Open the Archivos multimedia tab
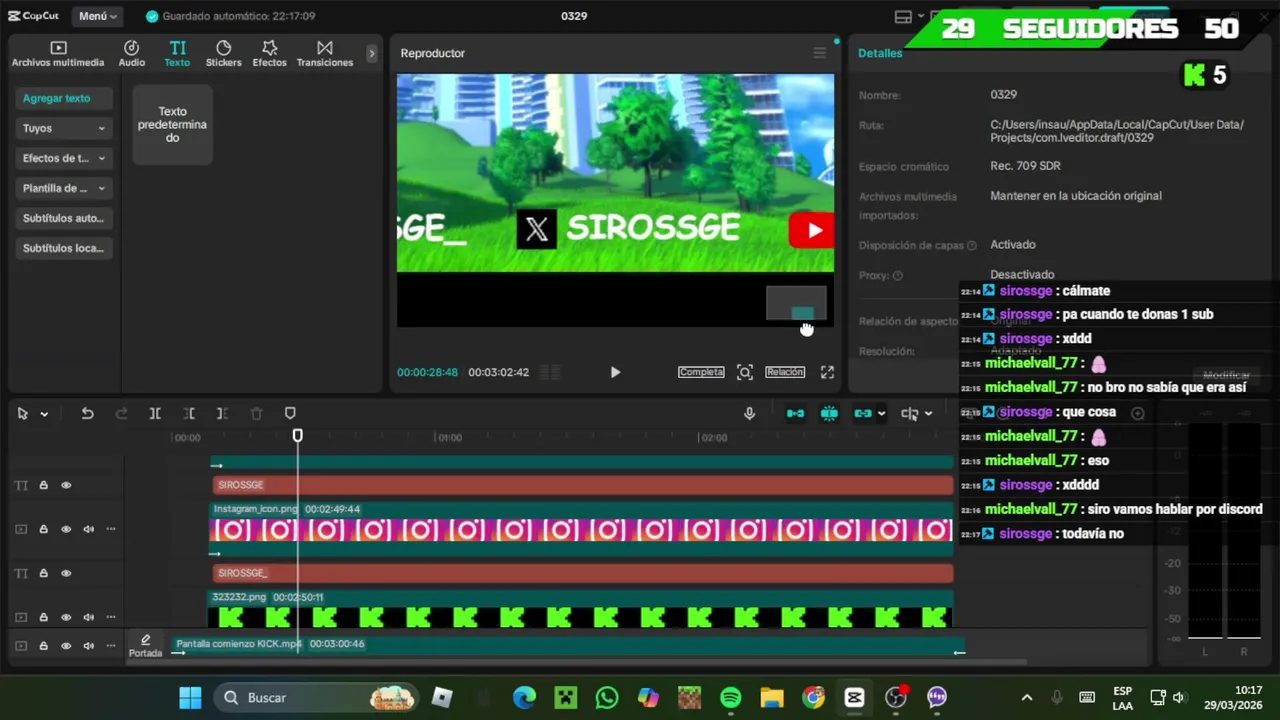Viewport: 1280px width, 720px height. tap(58, 54)
